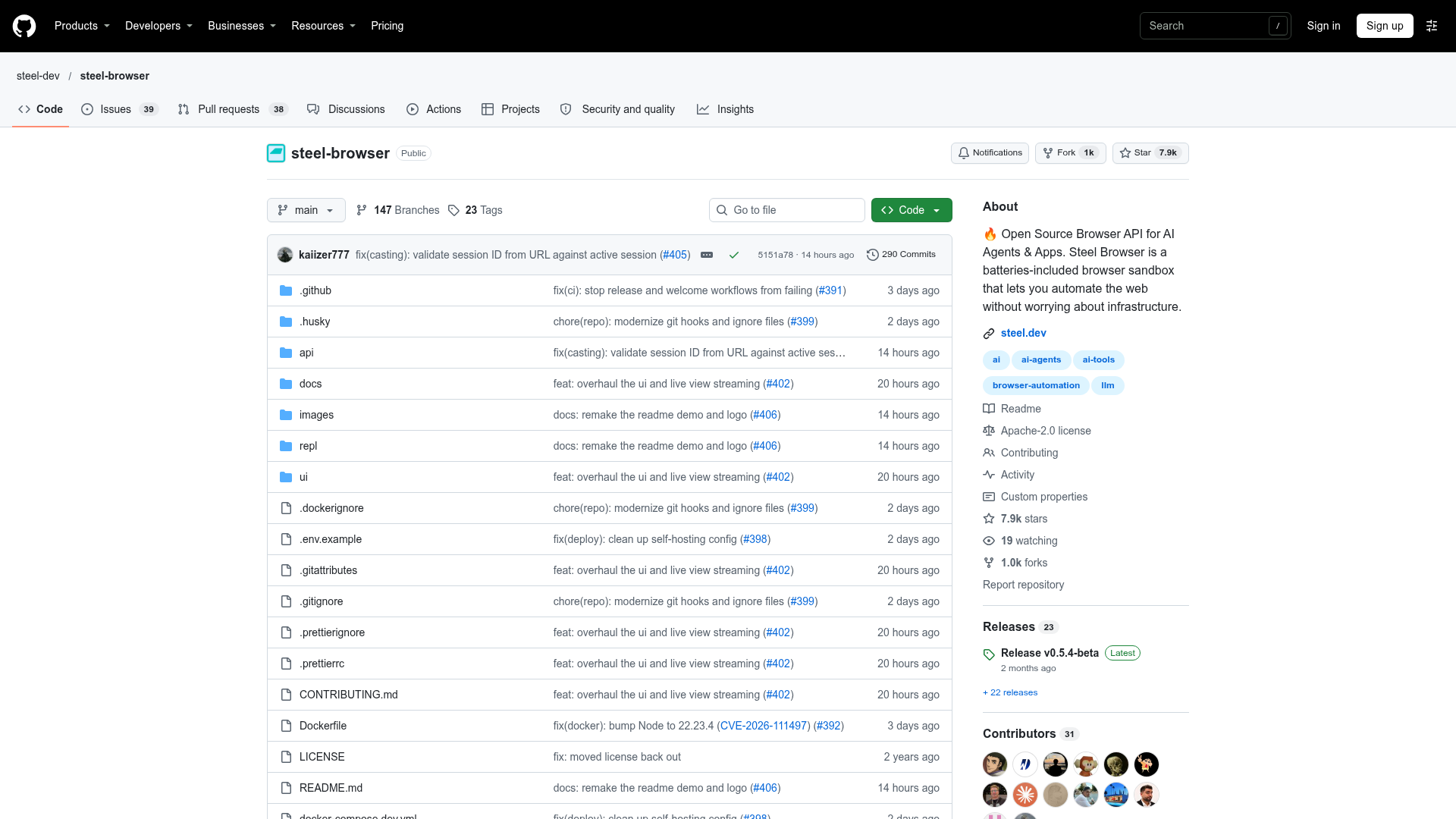
Task: Select the ai-agents topic tag
Action: [x=1040, y=359]
